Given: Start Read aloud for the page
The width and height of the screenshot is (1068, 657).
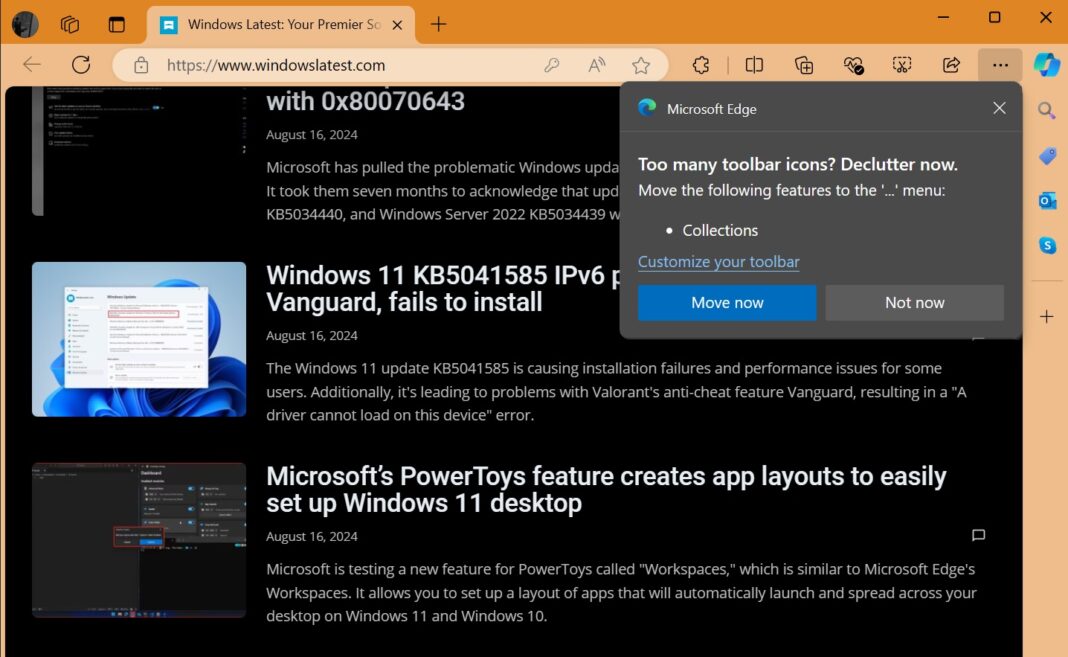Looking at the screenshot, I should pyautogui.click(x=596, y=64).
